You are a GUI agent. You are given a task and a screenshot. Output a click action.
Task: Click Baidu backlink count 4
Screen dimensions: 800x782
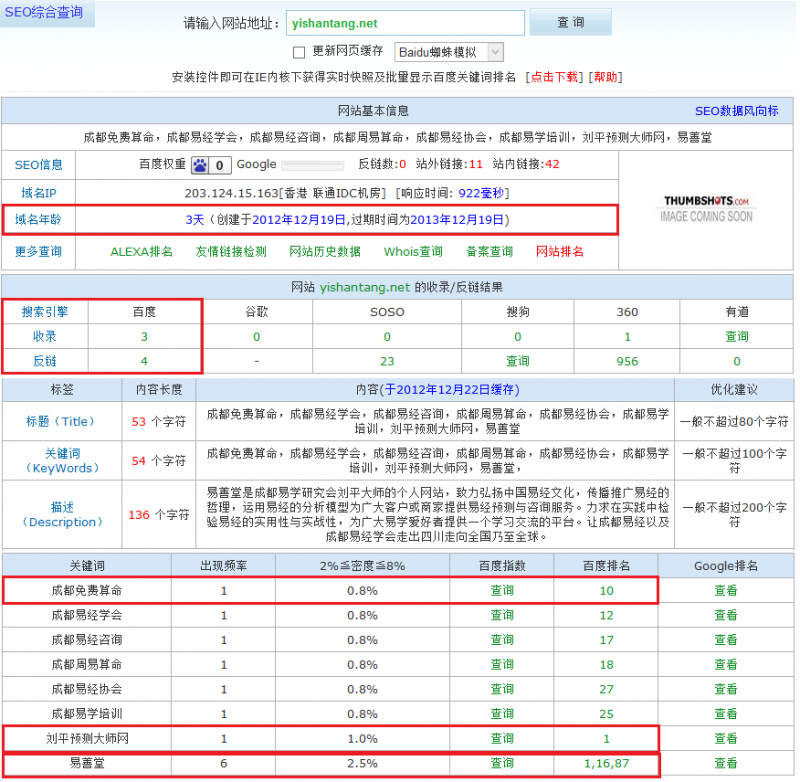(144, 361)
